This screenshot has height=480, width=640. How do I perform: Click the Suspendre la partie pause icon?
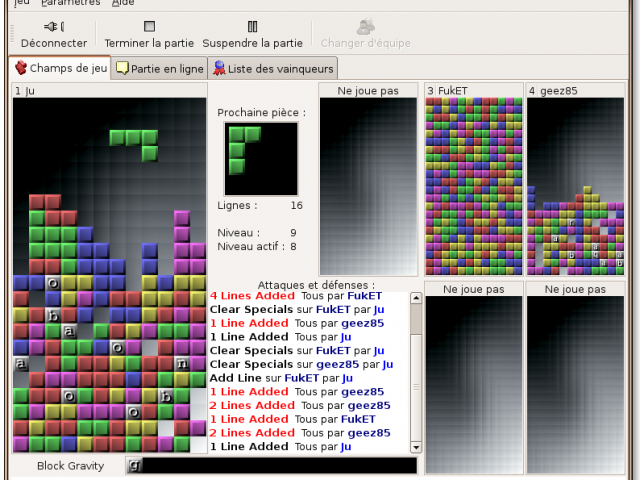coord(252,27)
